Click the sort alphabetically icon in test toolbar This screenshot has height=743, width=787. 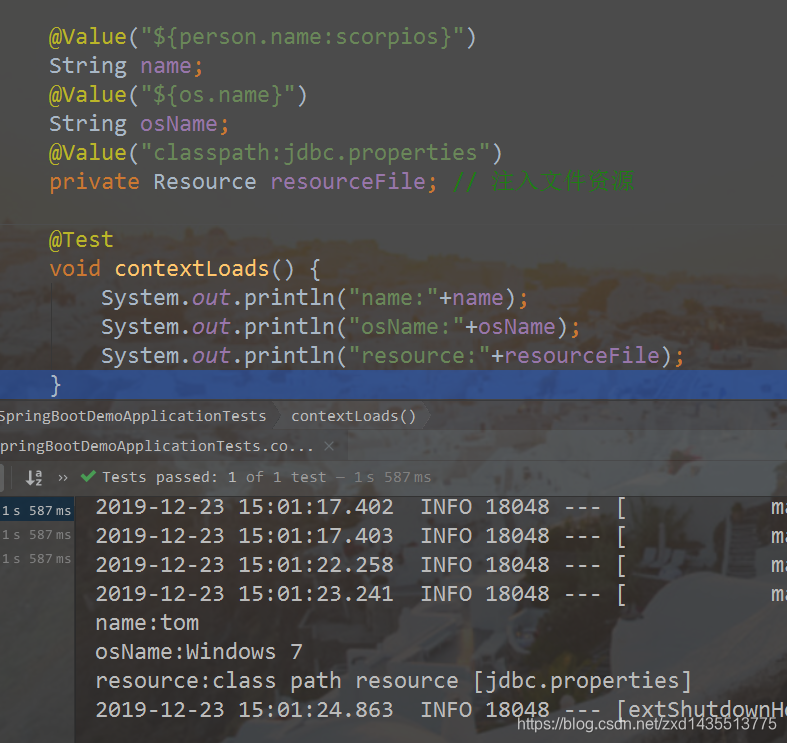34,477
